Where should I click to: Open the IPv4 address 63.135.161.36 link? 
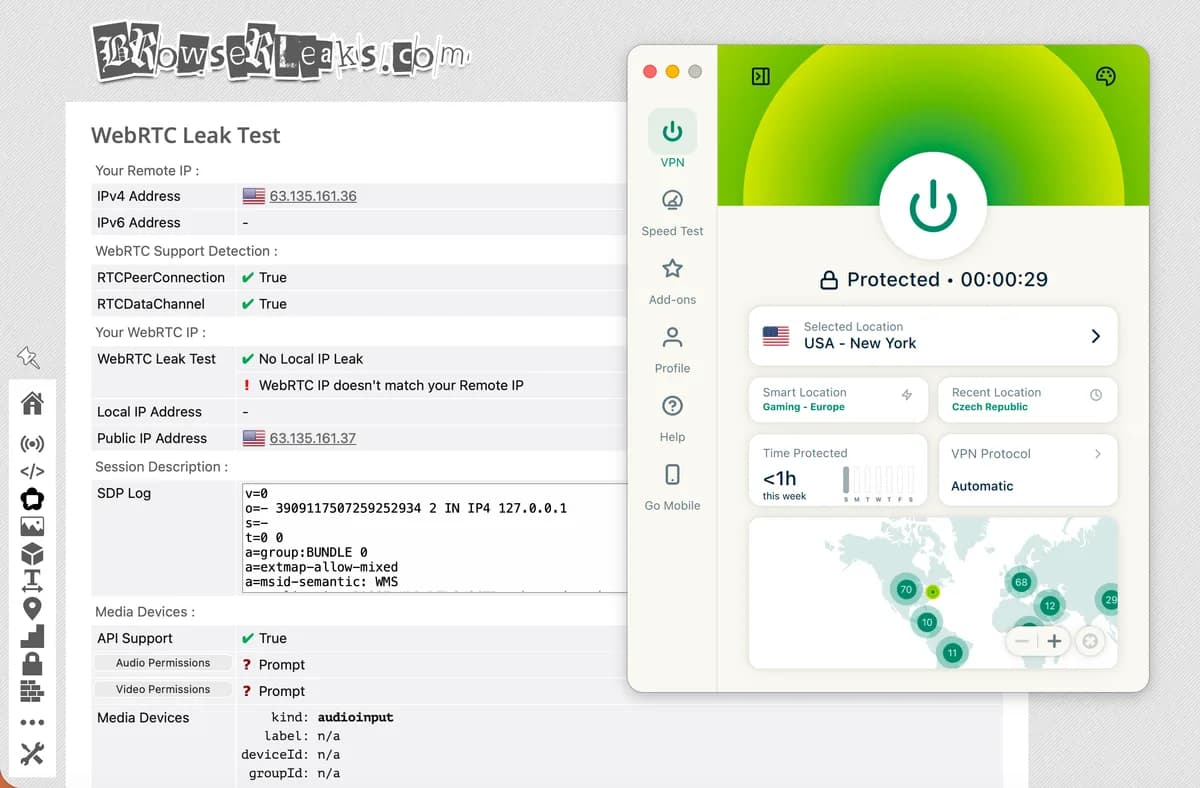[313, 196]
